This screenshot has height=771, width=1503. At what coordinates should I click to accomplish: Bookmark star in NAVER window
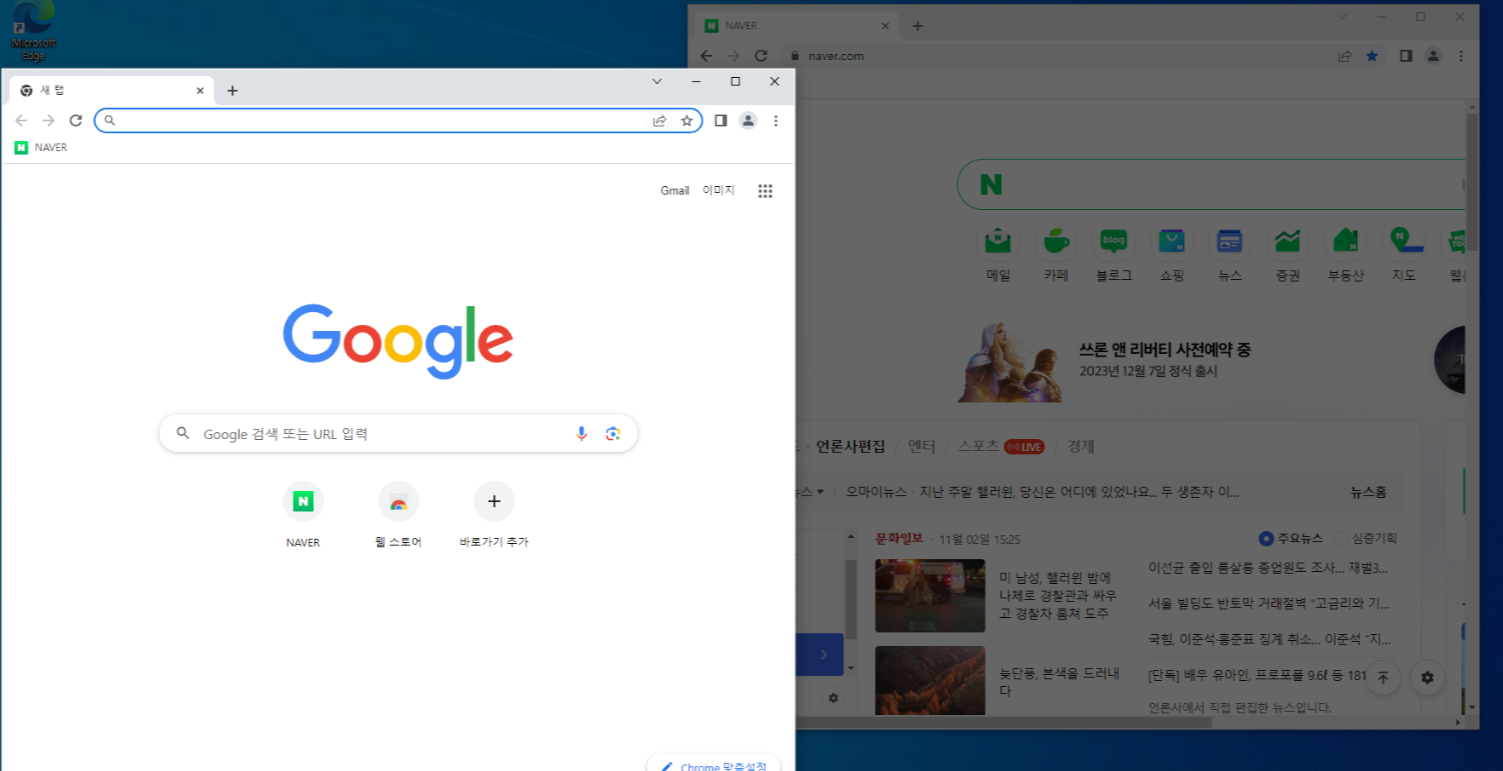pos(1372,56)
